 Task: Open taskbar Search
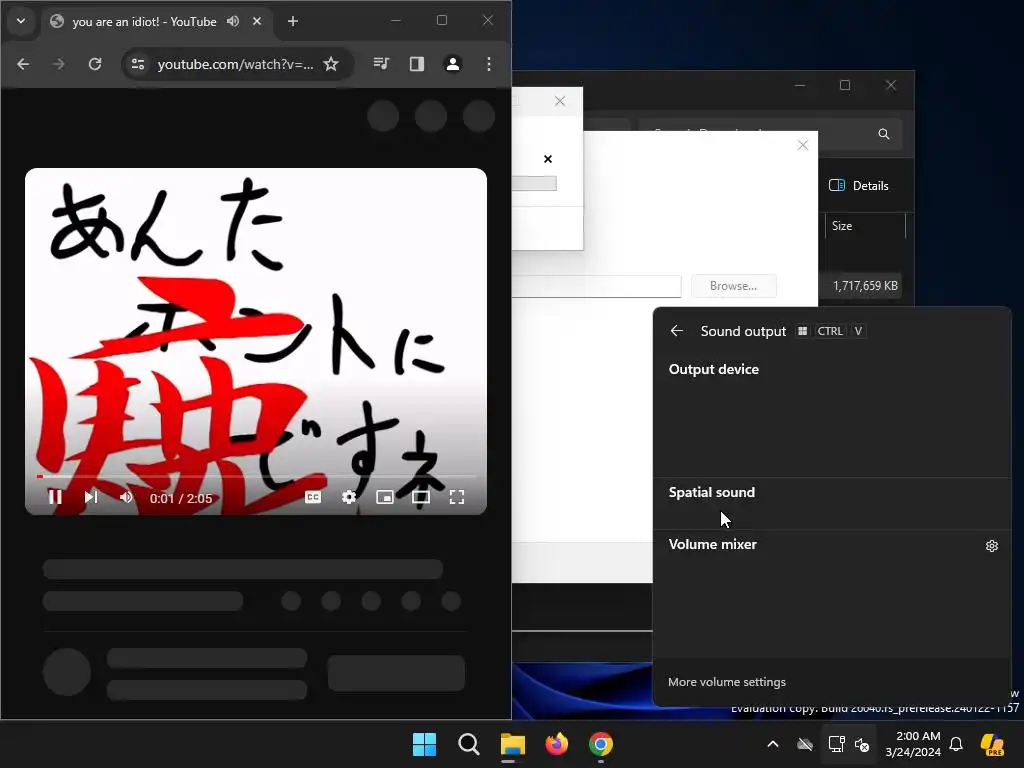pyautogui.click(x=468, y=744)
